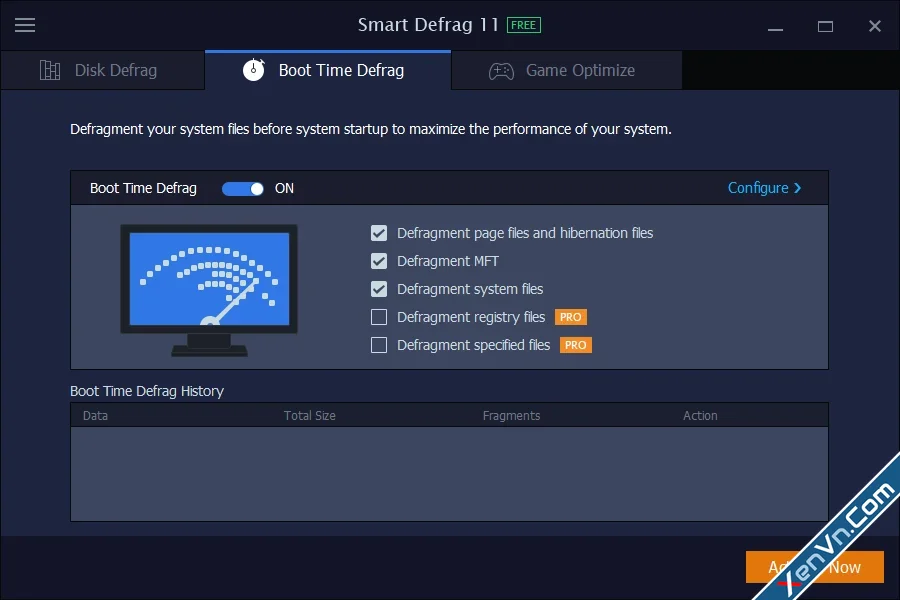Screen dimensions: 900x600
Task: Click the Fragments column header
Action: tap(511, 416)
